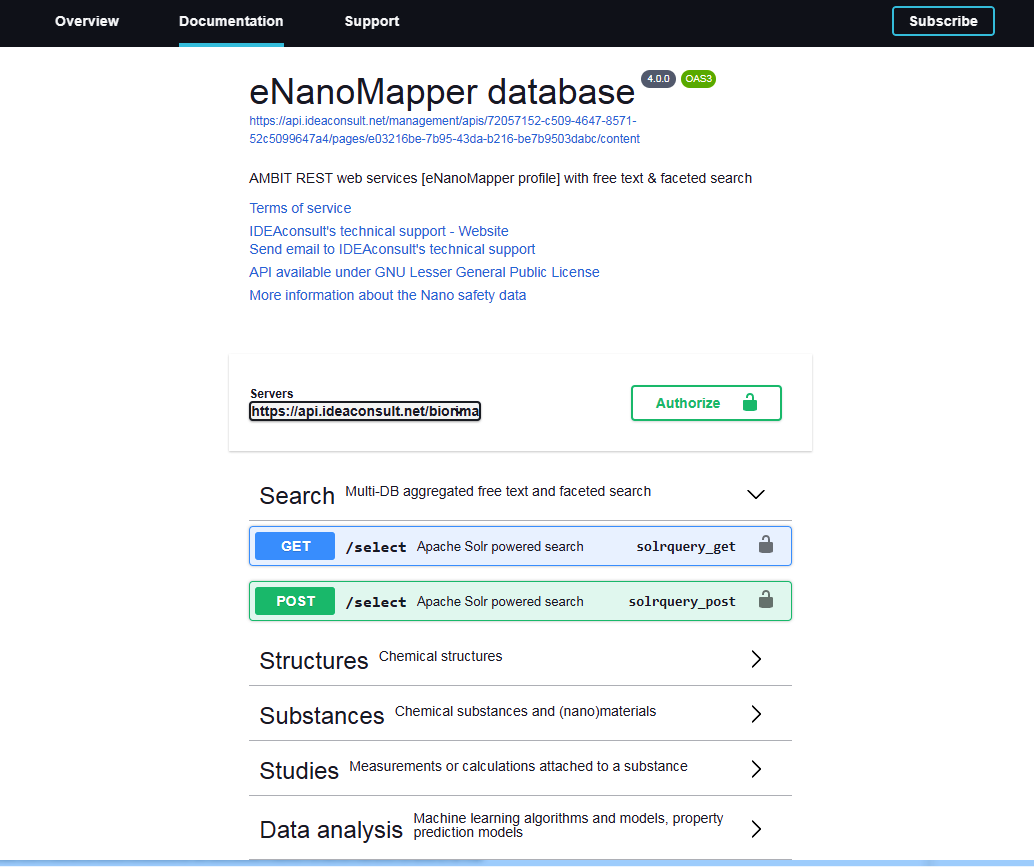Click the lock icon on GET /select

point(765,545)
